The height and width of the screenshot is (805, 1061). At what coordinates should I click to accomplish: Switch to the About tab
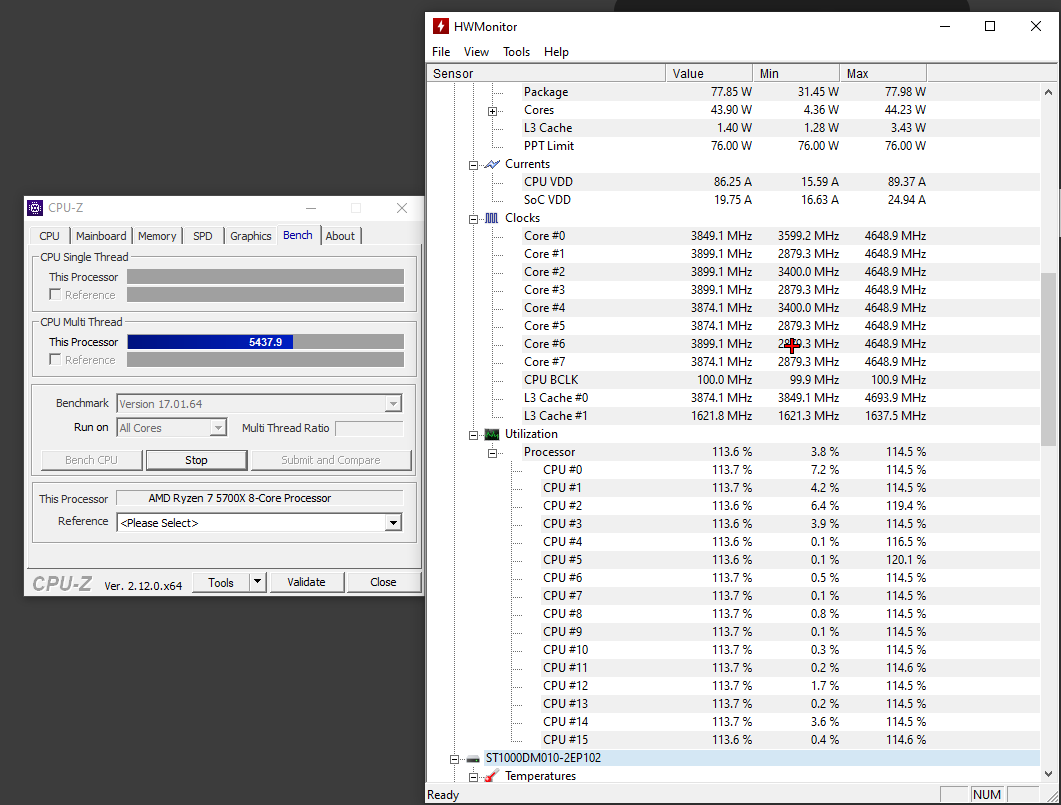coord(340,236)
